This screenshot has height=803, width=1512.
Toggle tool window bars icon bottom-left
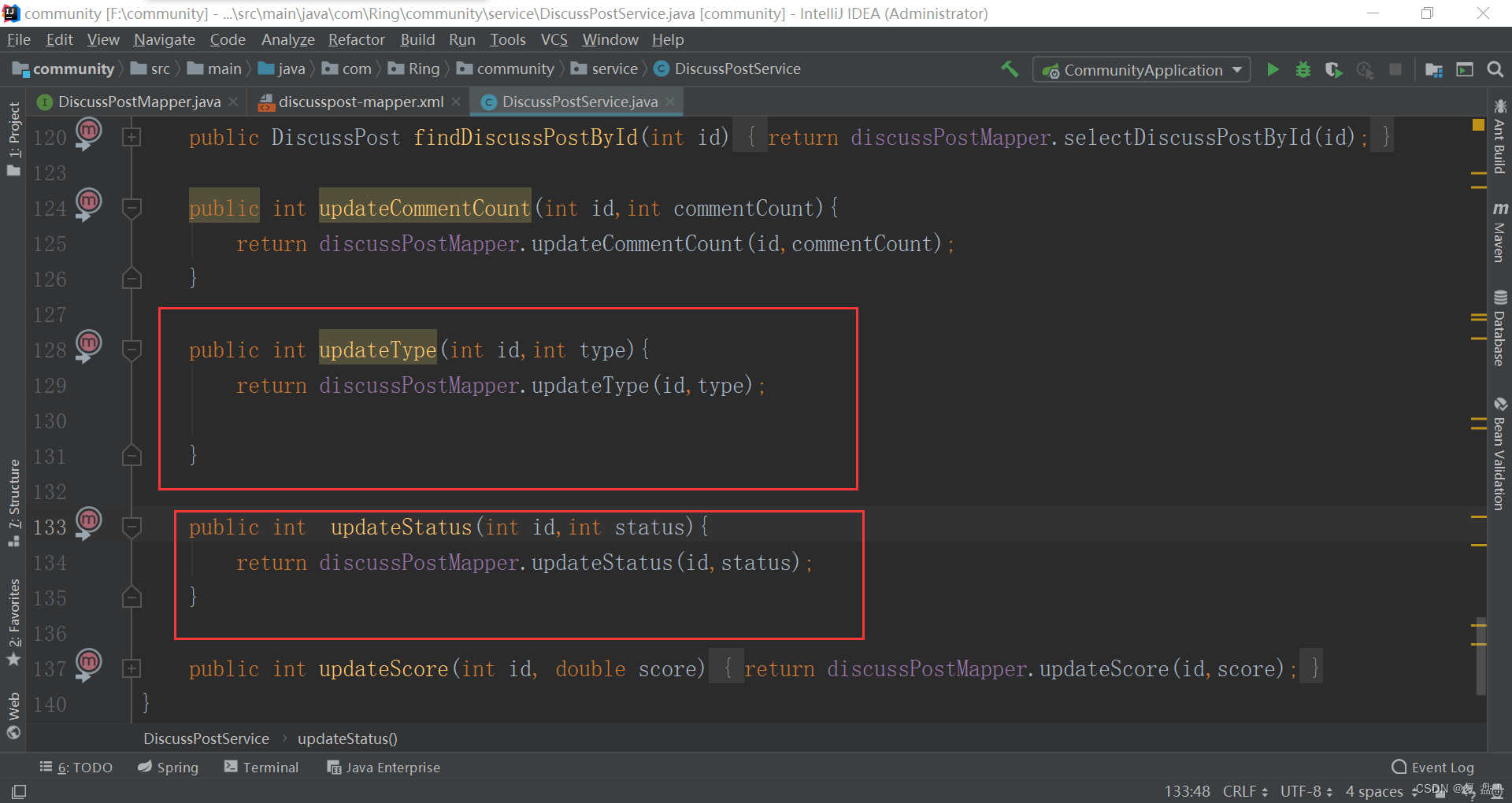18,791
